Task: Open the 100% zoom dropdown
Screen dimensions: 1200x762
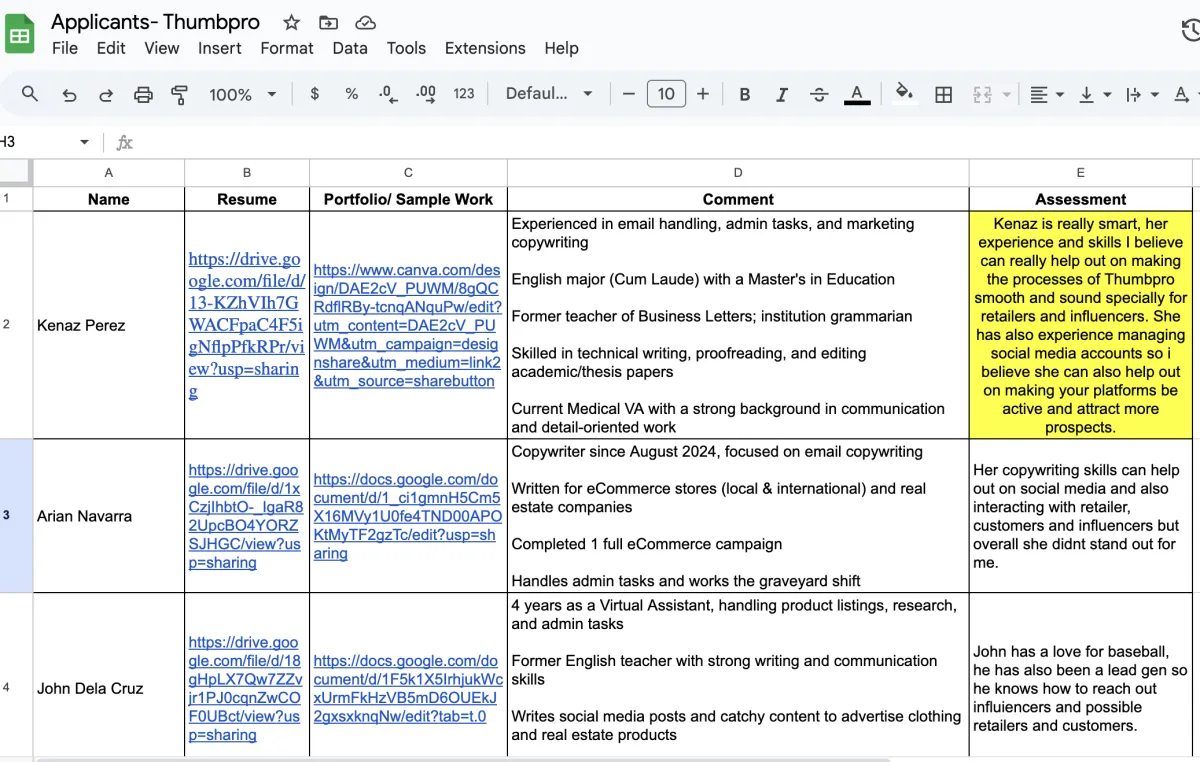Action: pyautogui.click(x=242, y=94)
